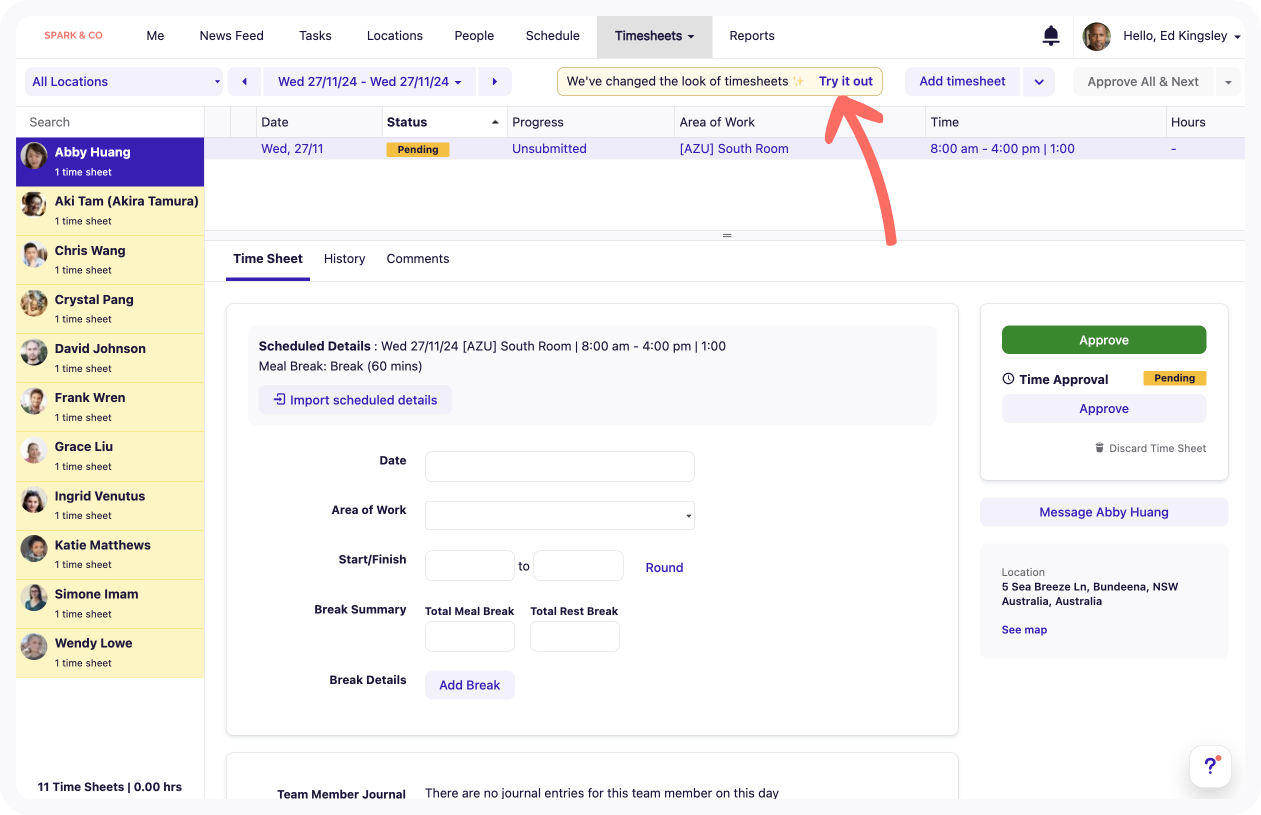Click the Spark & Co logo
Viewport: 1261px width, 815px height.
73,36
